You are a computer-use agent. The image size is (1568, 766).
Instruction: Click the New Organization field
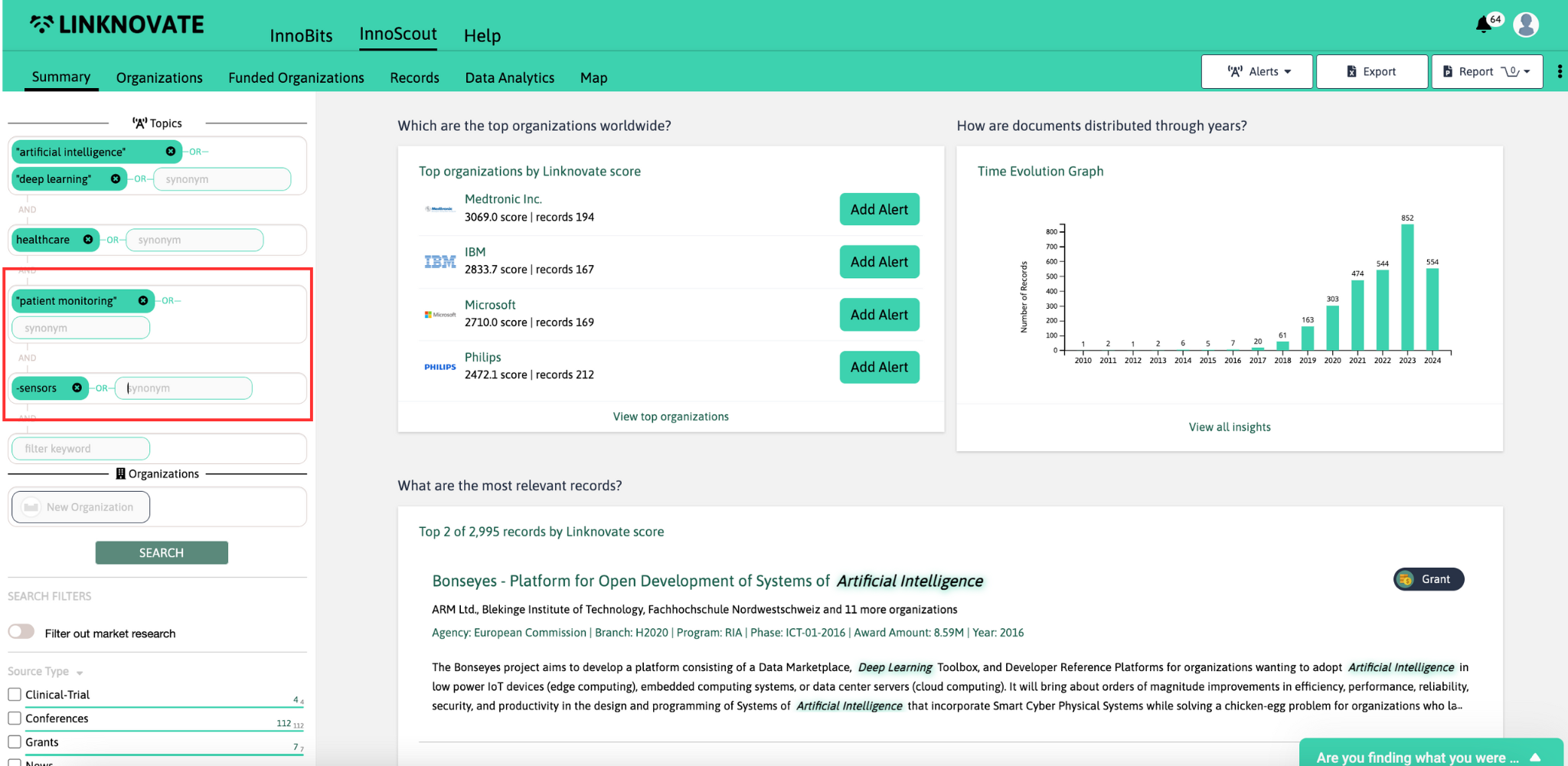(x=80, y=506)
